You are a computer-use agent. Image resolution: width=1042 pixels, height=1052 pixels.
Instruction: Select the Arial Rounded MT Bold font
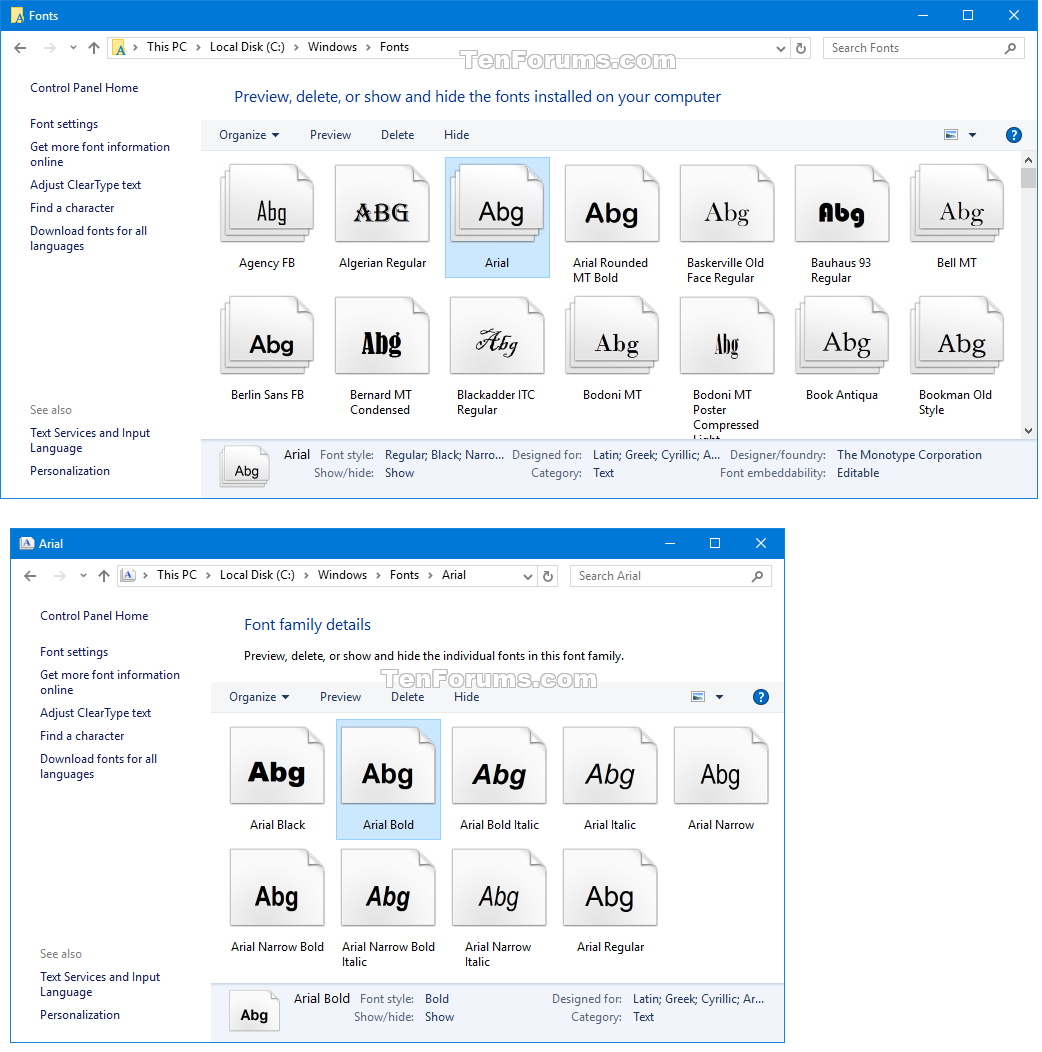tap(612, 204)
